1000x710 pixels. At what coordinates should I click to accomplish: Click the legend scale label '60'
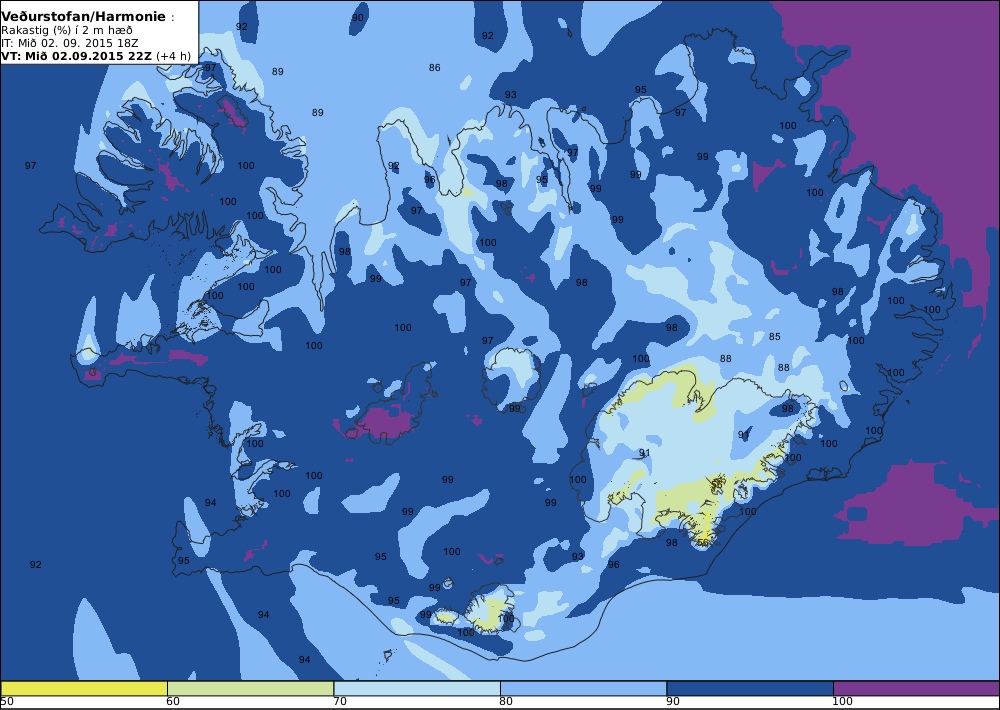172,702
